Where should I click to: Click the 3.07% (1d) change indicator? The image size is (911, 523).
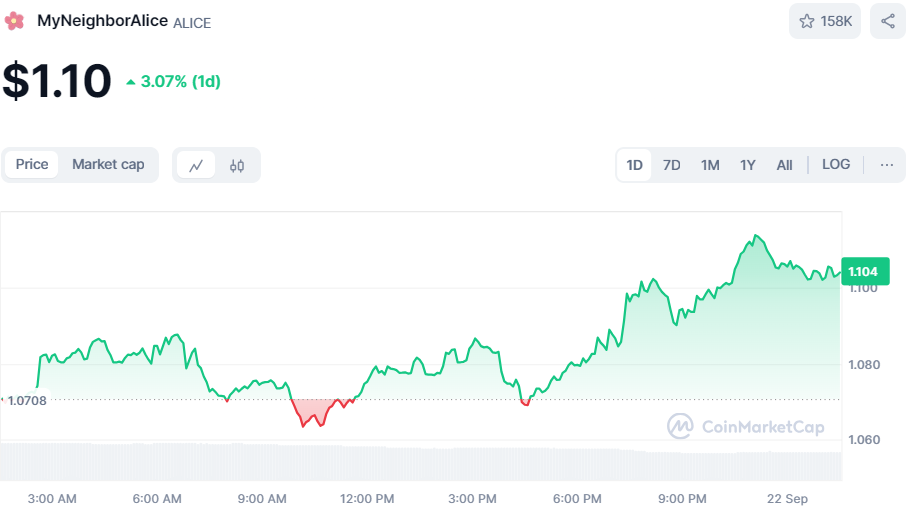pos(174,81)
